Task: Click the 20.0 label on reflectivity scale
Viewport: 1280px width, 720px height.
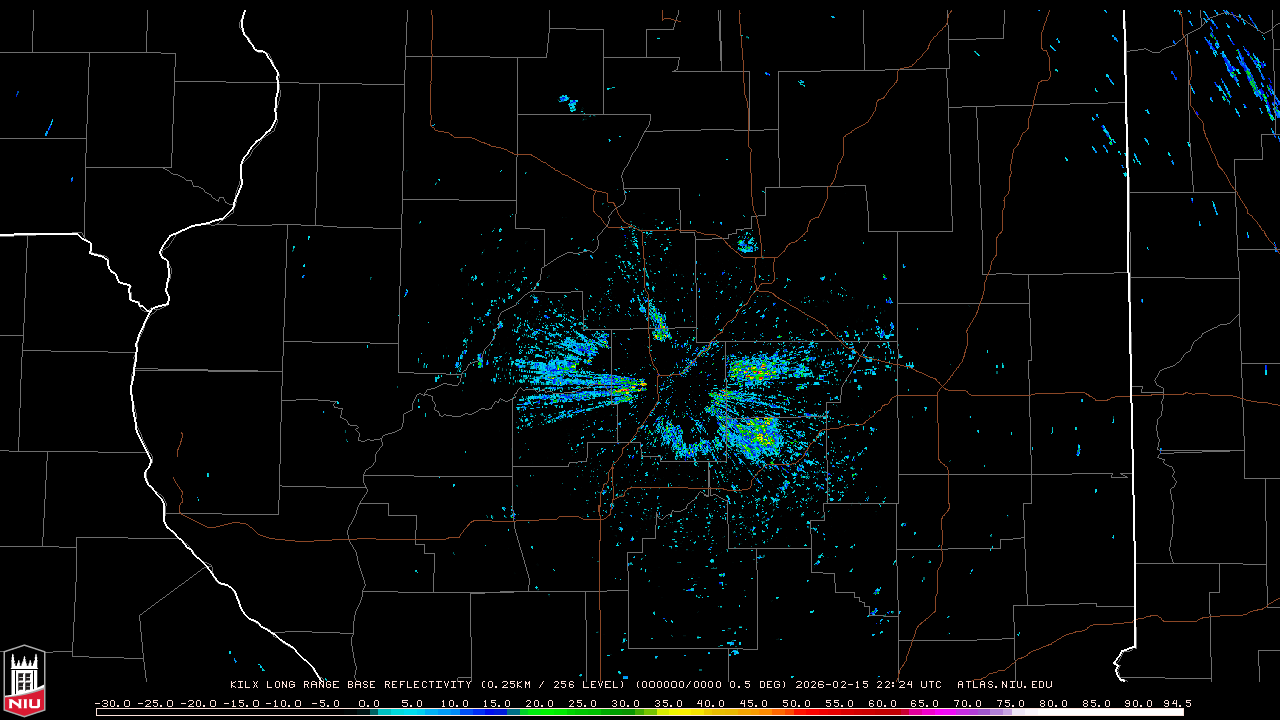Action: coord(539,704)
